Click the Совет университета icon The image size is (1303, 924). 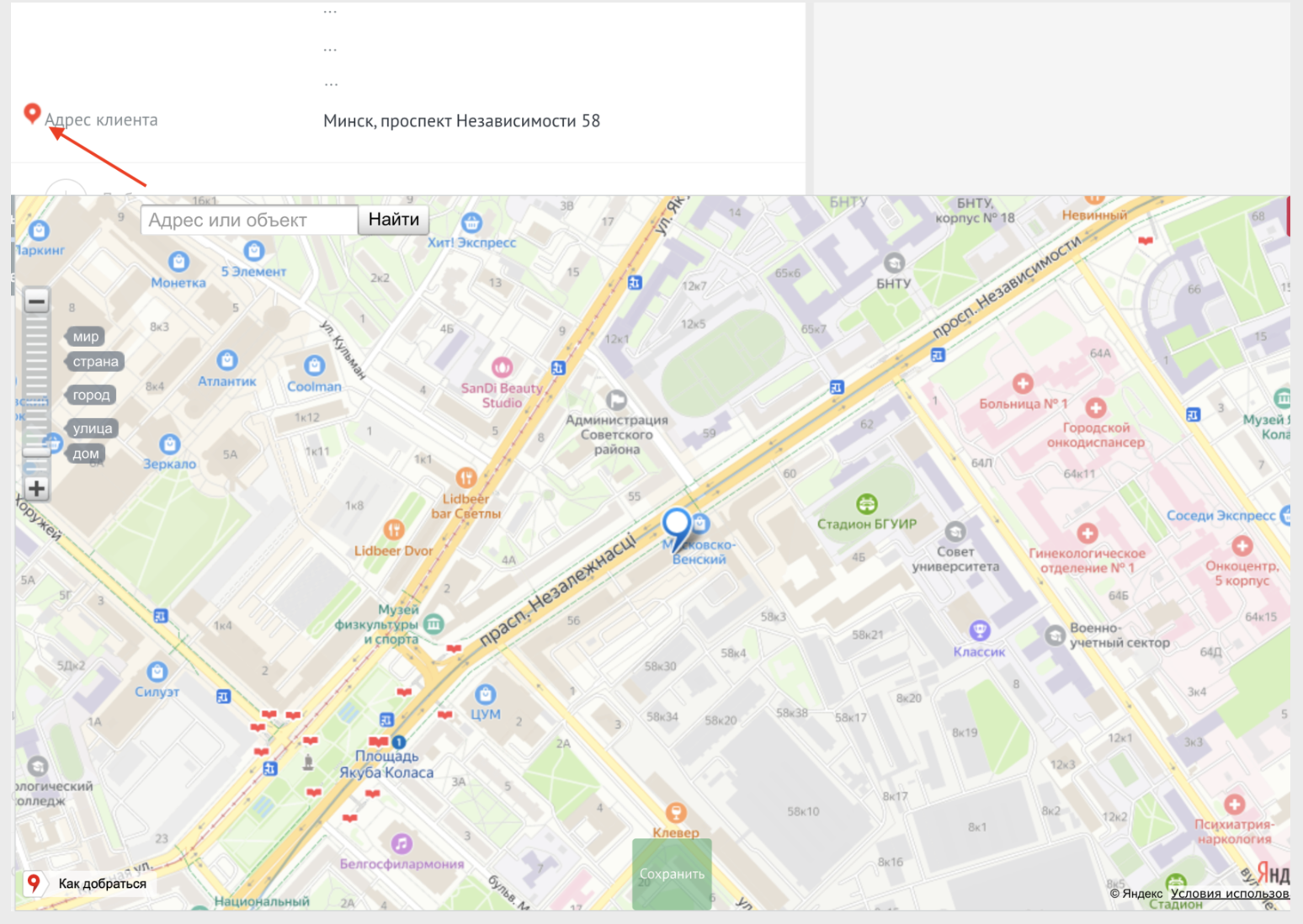coord(955,532)
